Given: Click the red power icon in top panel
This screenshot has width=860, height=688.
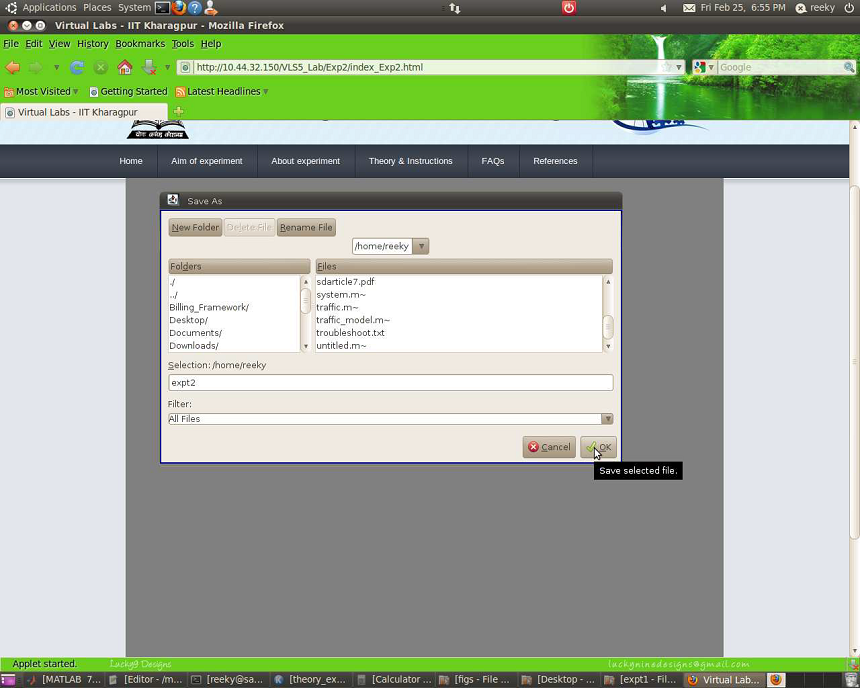Looking at the screenshot, I should pos(569,8).
